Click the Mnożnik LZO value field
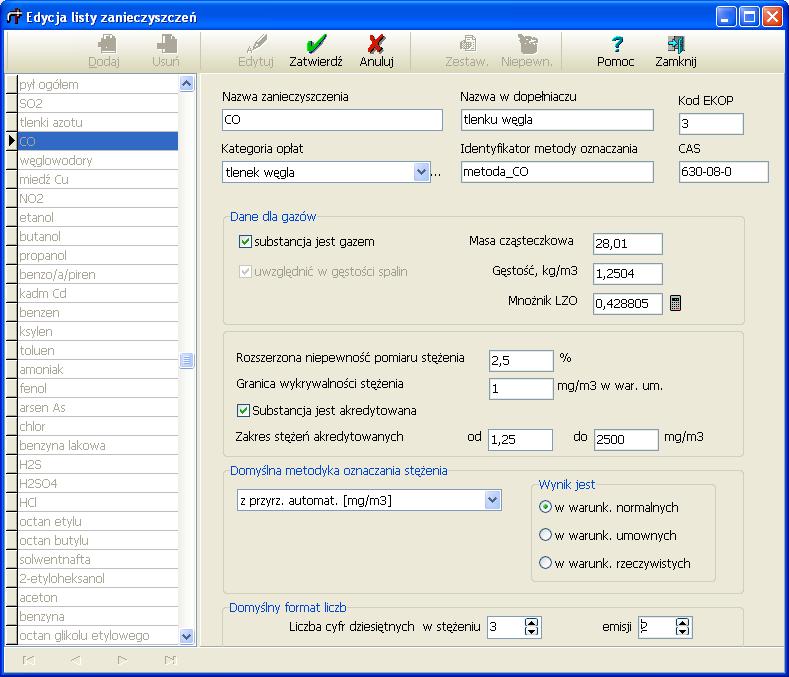Viewport: 789px width, 677px height. 627,304
